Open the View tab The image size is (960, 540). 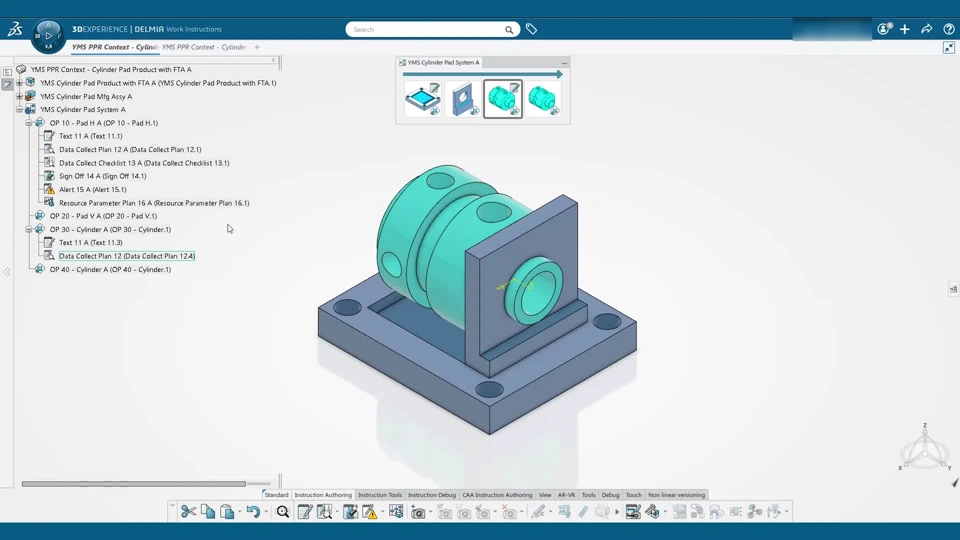[545, 495]
